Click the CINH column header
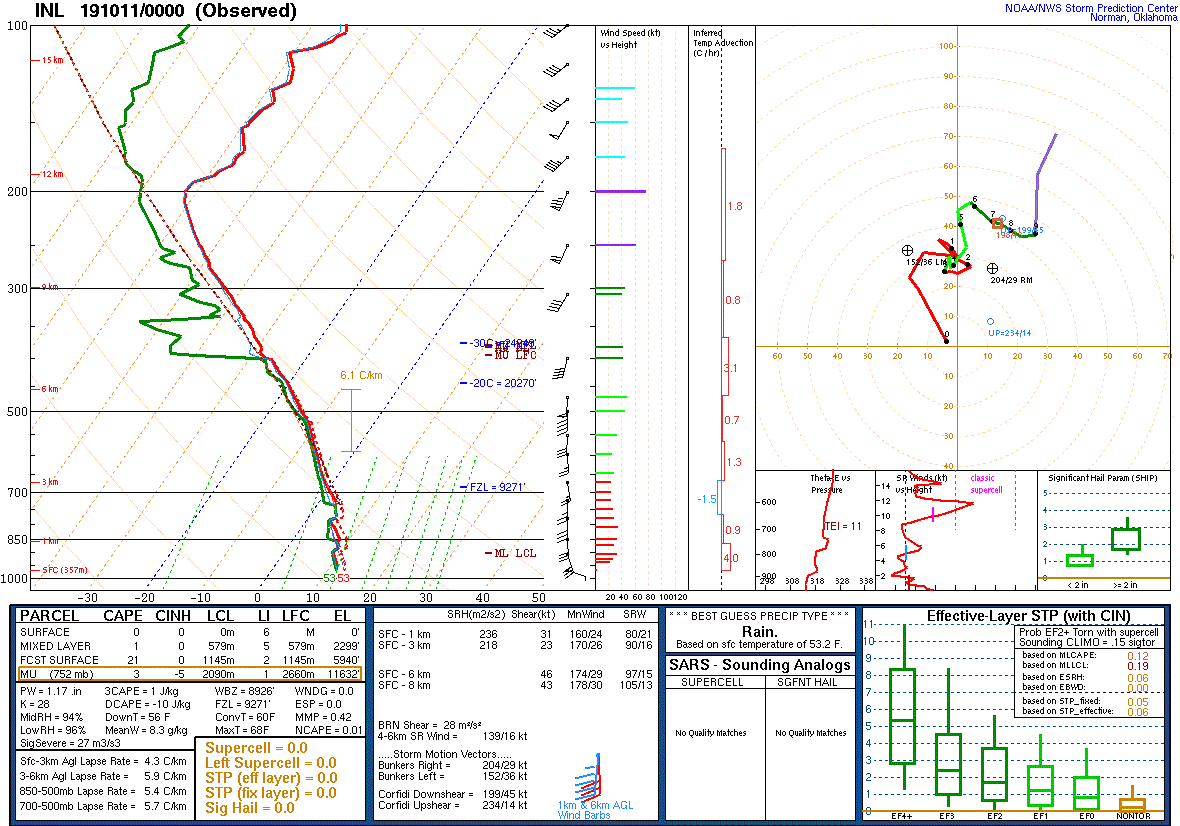This screenshot has height=826, width=1180. tap(172, 616)
